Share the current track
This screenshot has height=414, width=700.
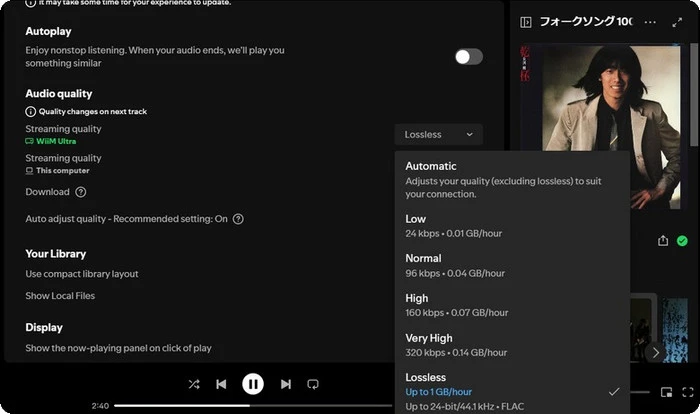coord(663,241)
